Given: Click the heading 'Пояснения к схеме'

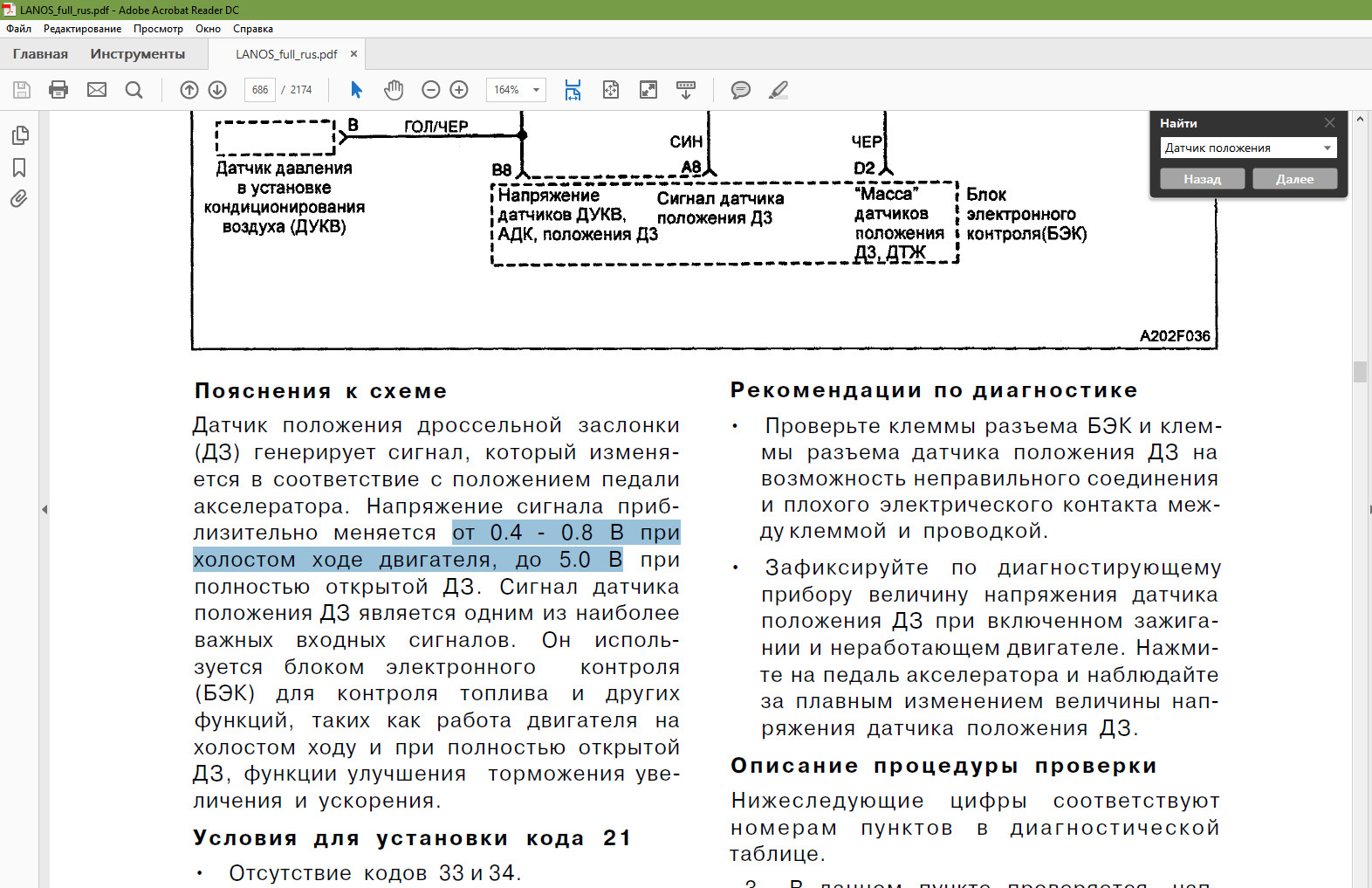Looking at the screenshot, I should (x=321, y=391).
